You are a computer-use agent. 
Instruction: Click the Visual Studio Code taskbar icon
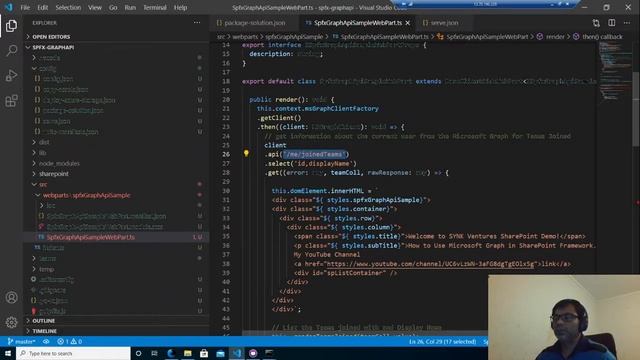(x=236, y=353)
